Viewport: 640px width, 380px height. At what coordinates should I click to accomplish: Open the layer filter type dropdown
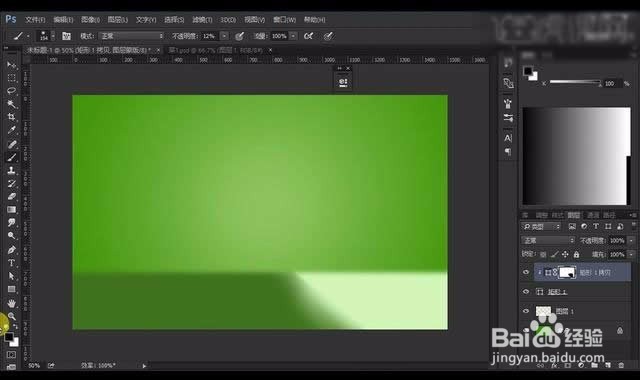[x=542, y=227]
